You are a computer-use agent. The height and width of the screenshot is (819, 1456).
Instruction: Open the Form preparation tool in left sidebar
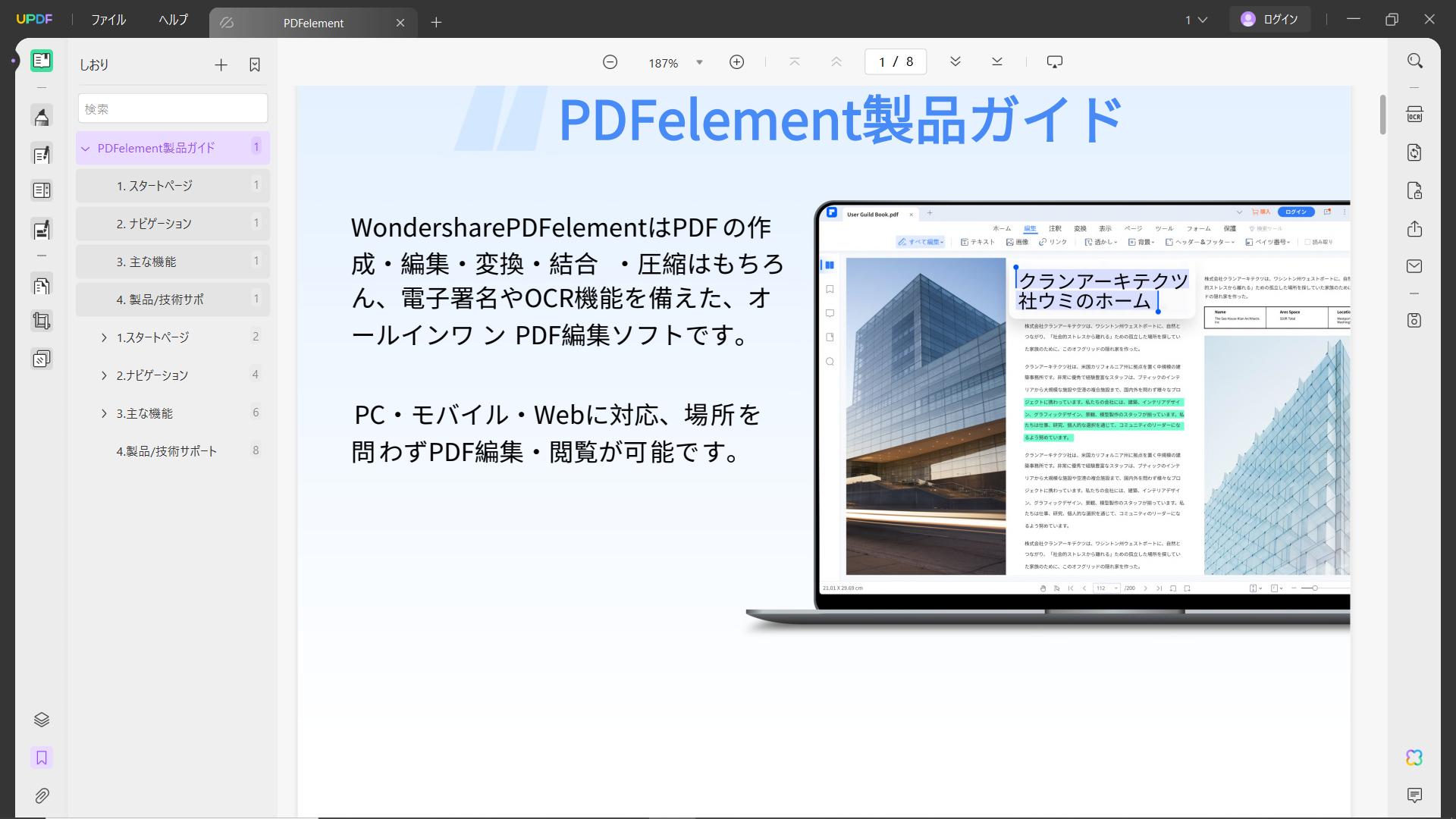point(42,190)
